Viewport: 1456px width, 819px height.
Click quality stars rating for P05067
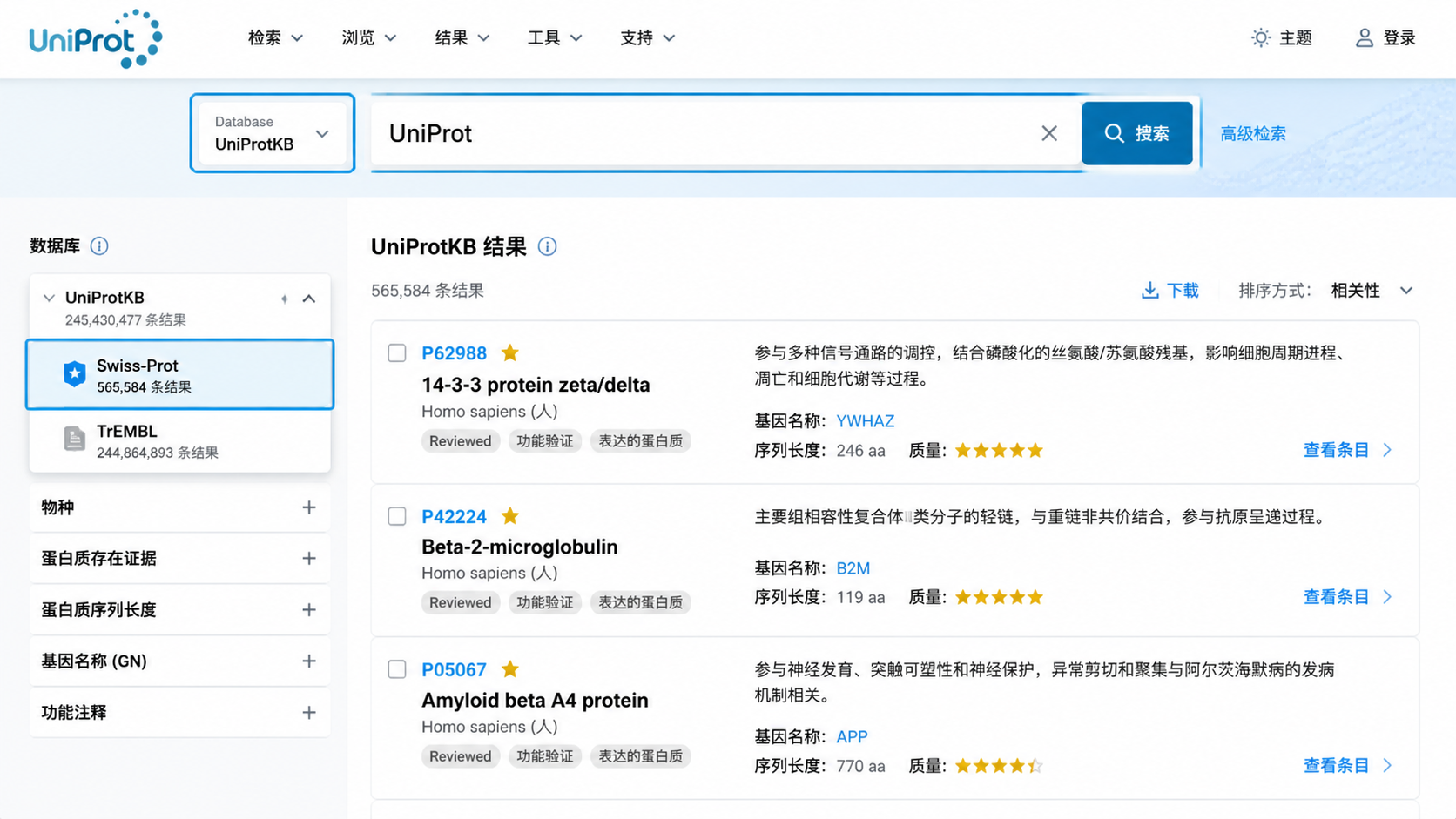tap(999, 766)
